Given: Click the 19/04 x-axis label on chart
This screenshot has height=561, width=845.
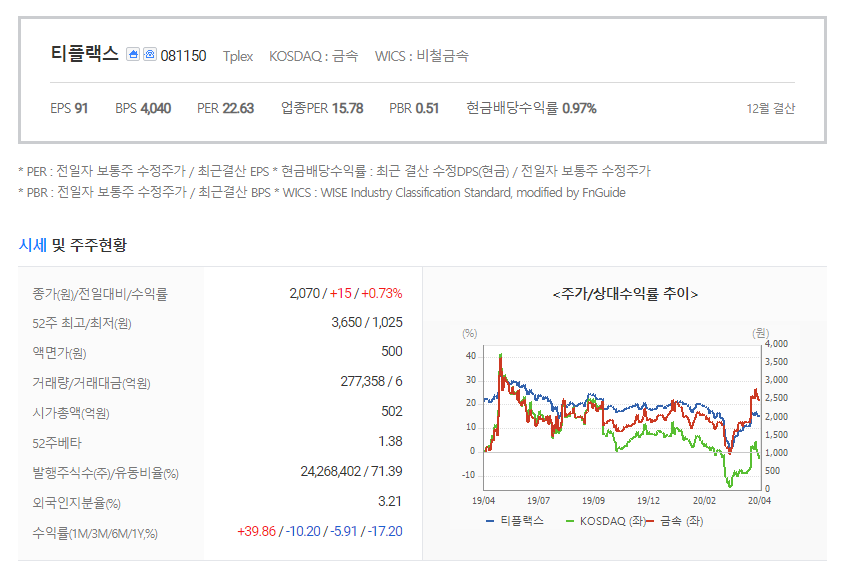Looking at the screenshot, I should [x=483, y=501].
